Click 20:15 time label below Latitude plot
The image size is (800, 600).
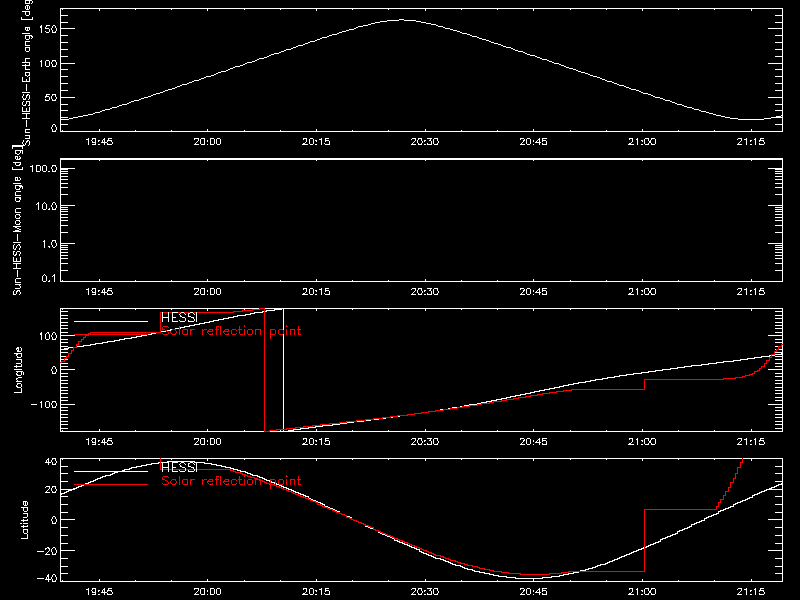pyautogui.click(x=316, y=592)
